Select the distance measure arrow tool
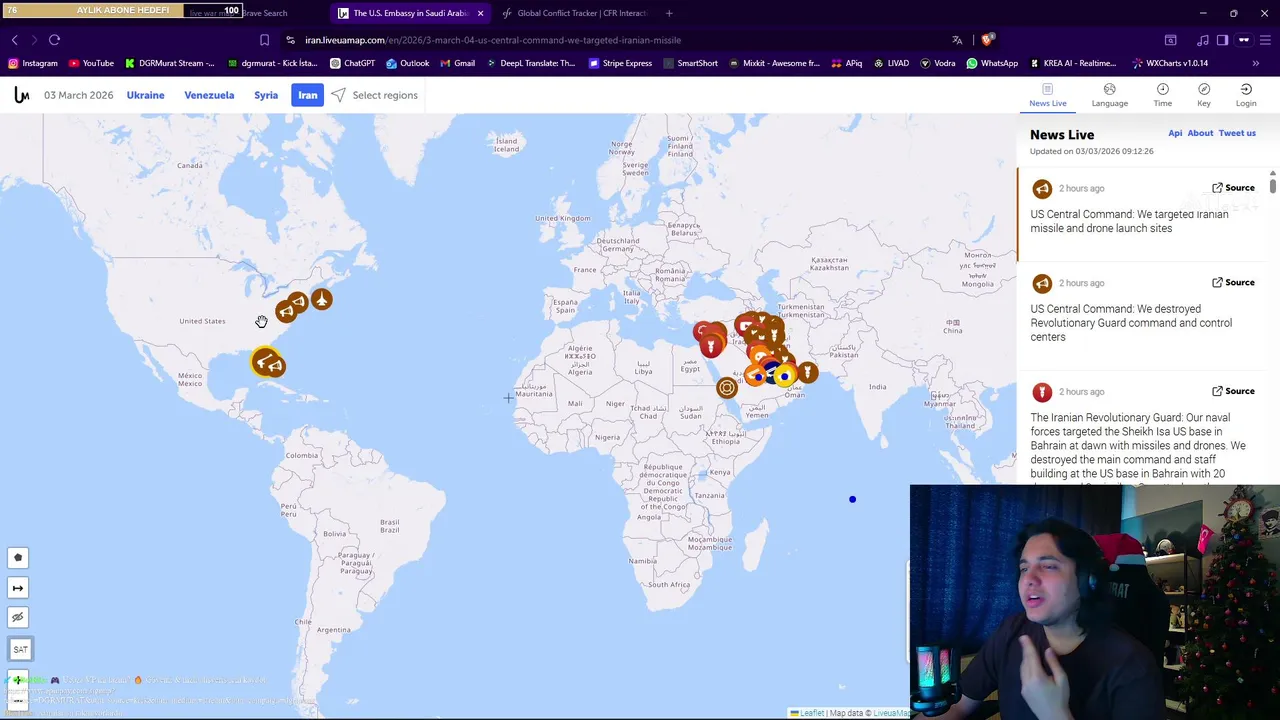The width and height of the screenshot is (1280, 720). click(x=17, y=588)
